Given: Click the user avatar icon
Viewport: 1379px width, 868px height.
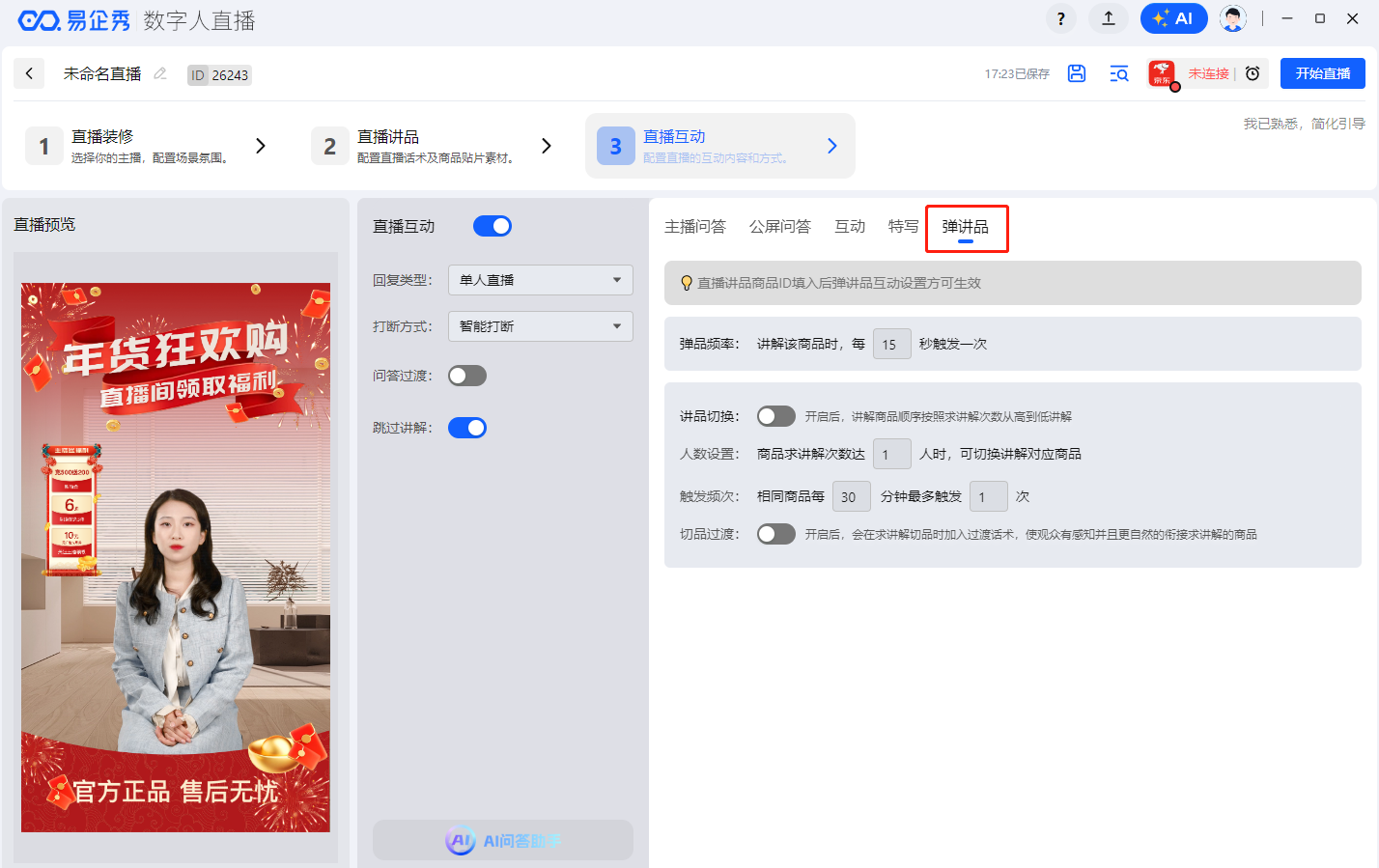Looking at the screenshot, I should pos(1232,18).
